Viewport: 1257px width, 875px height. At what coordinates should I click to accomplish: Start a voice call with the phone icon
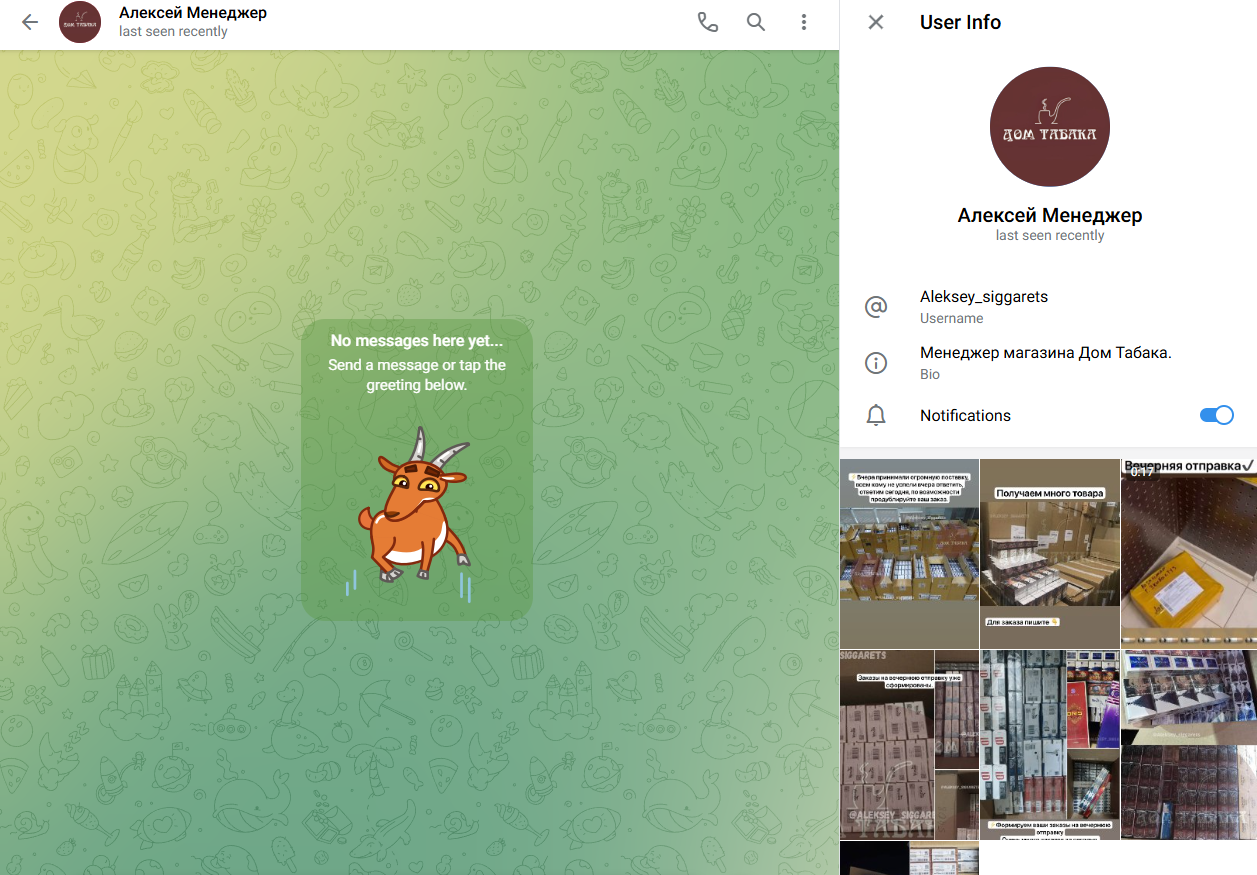pos(708,22)
